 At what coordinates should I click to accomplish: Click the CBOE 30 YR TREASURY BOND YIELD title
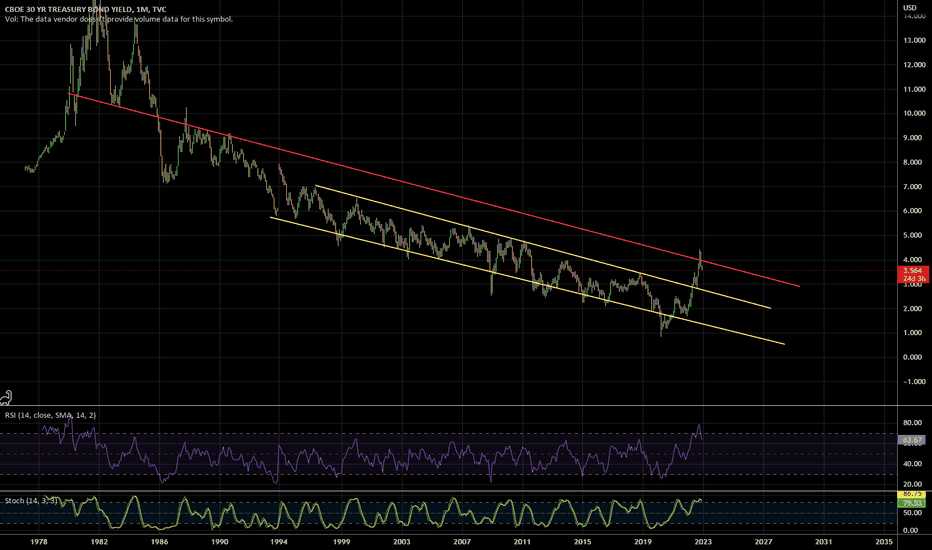point(86,10)
